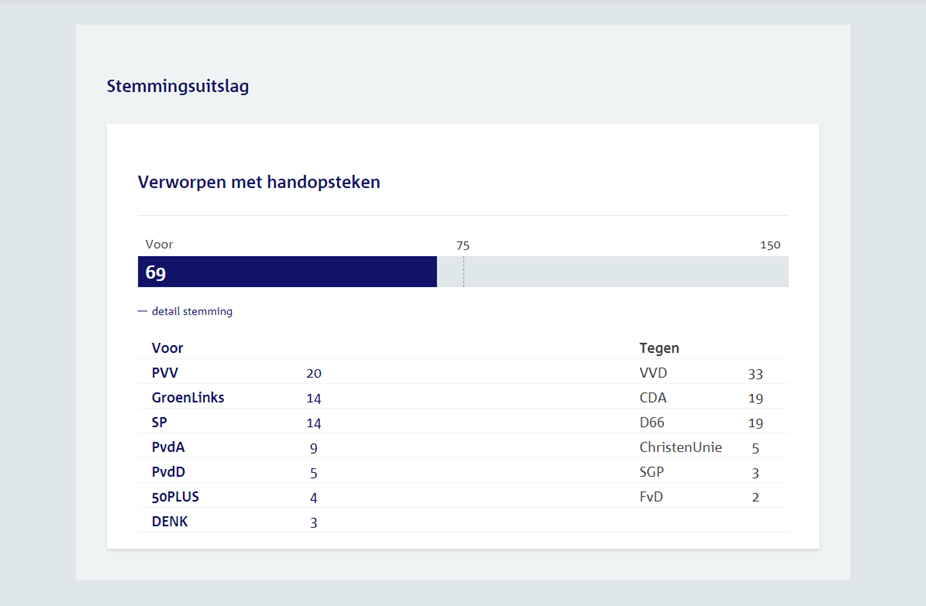Select VVD in the Tegen list
This screenshot has height=606, width=926.
(653, 373)
